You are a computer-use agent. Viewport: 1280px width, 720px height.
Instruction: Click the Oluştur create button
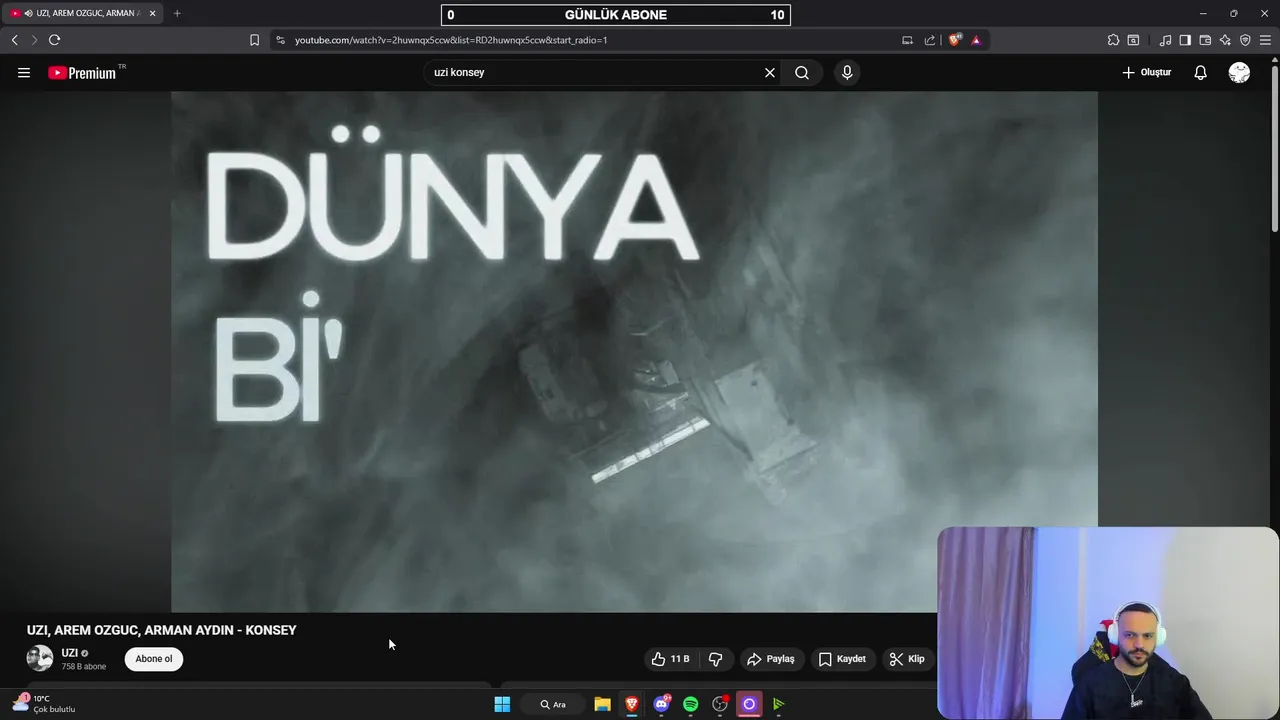(x=1146, y=72)
